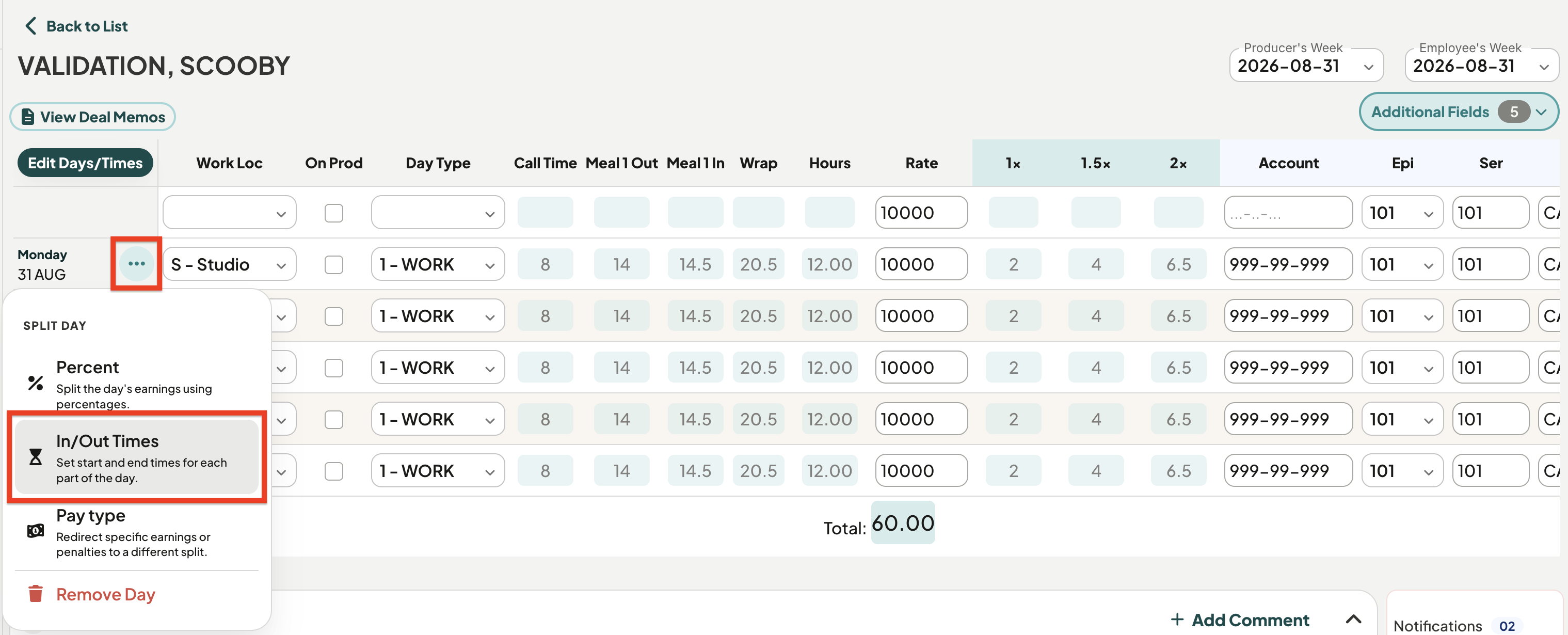Open the empty Day Type dropdown in top row

point(438,213)
